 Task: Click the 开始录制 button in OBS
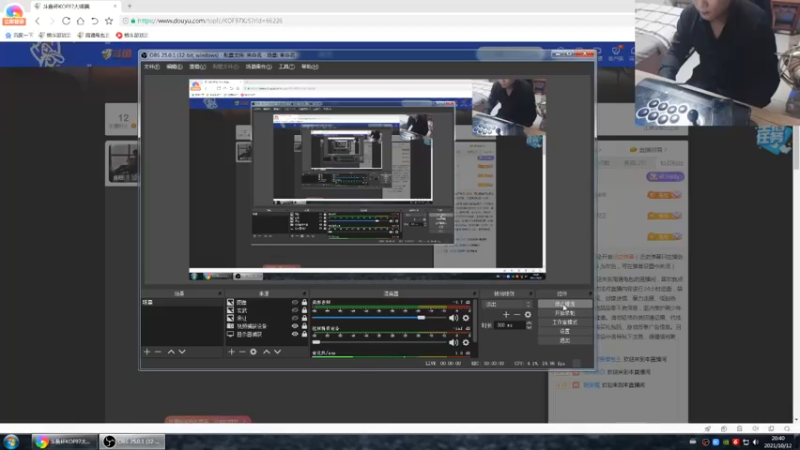point(565,313)
